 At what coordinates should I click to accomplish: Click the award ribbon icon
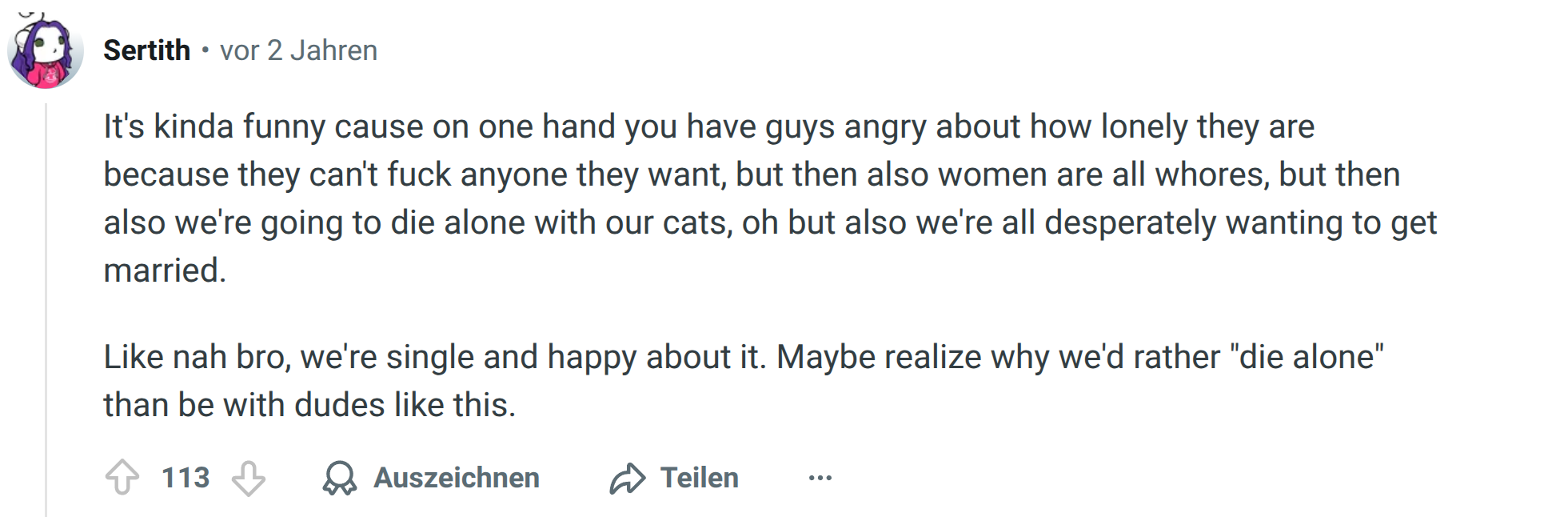(x=340, y=478)
